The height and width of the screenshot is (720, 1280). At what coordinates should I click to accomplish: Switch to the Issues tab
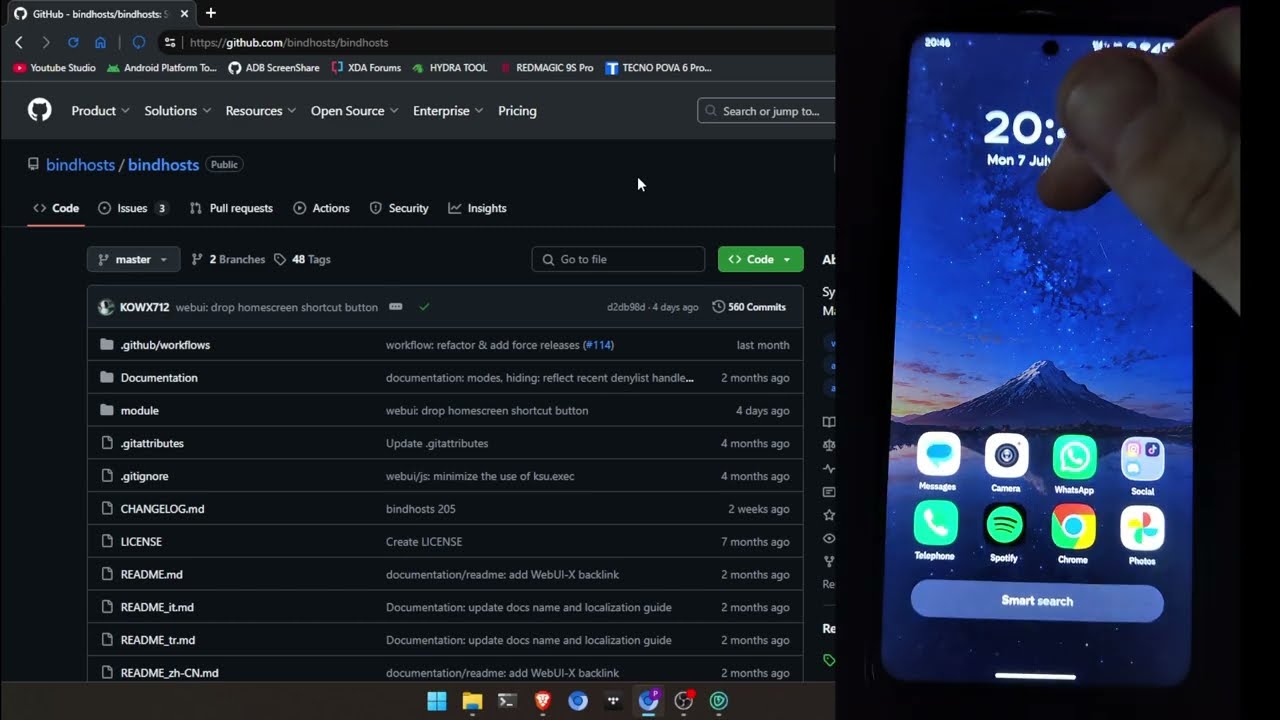(133, 208)
